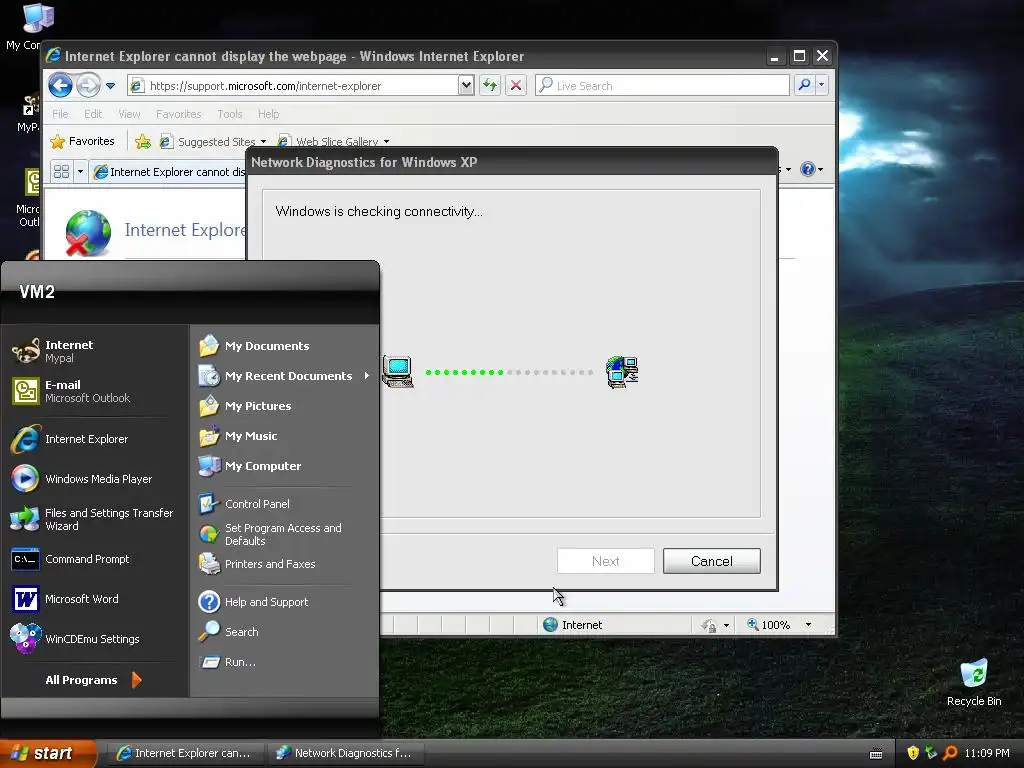Open the search provider dropdown arrow

click(x=822, y=85)
